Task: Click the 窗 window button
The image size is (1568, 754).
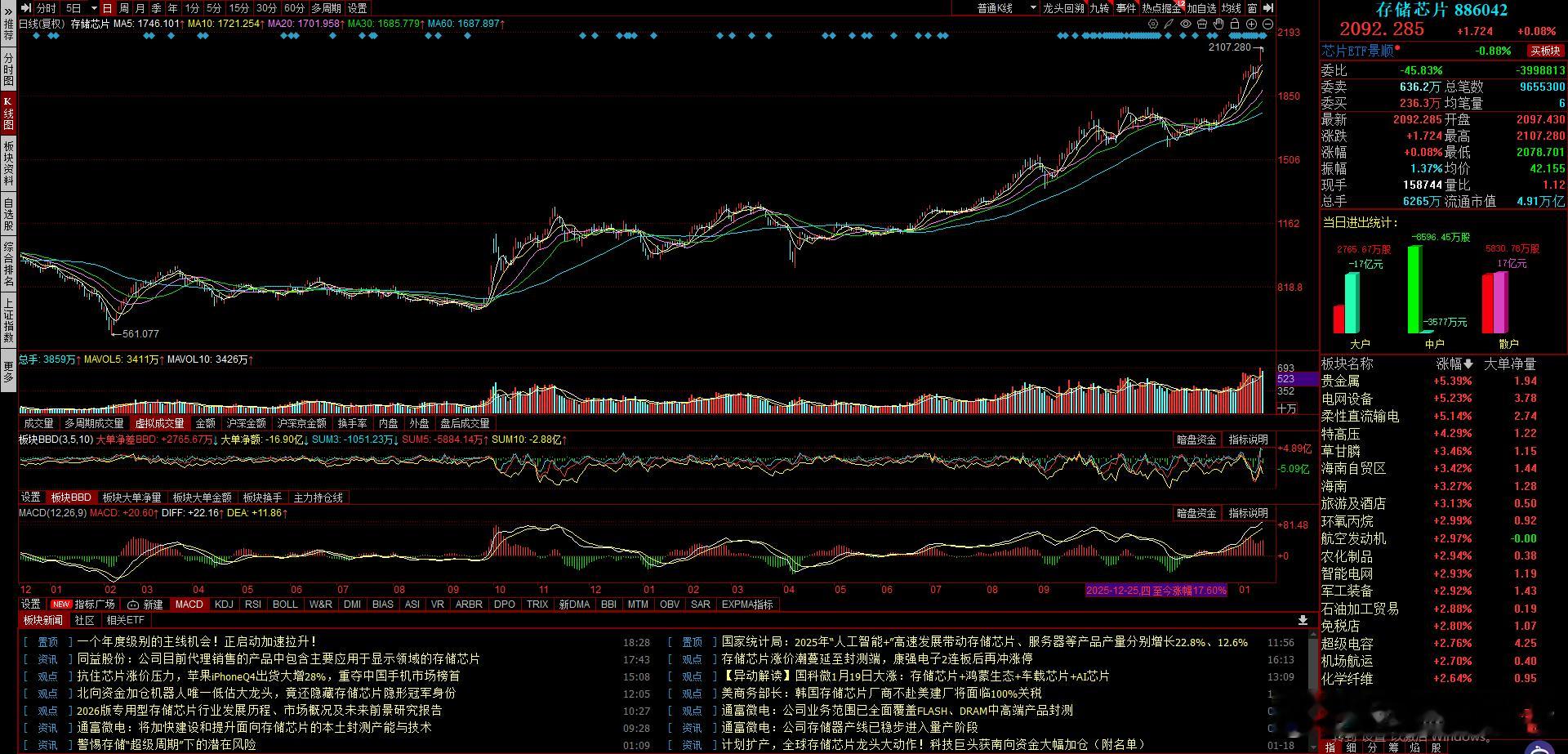Action: coord(1252,8)
